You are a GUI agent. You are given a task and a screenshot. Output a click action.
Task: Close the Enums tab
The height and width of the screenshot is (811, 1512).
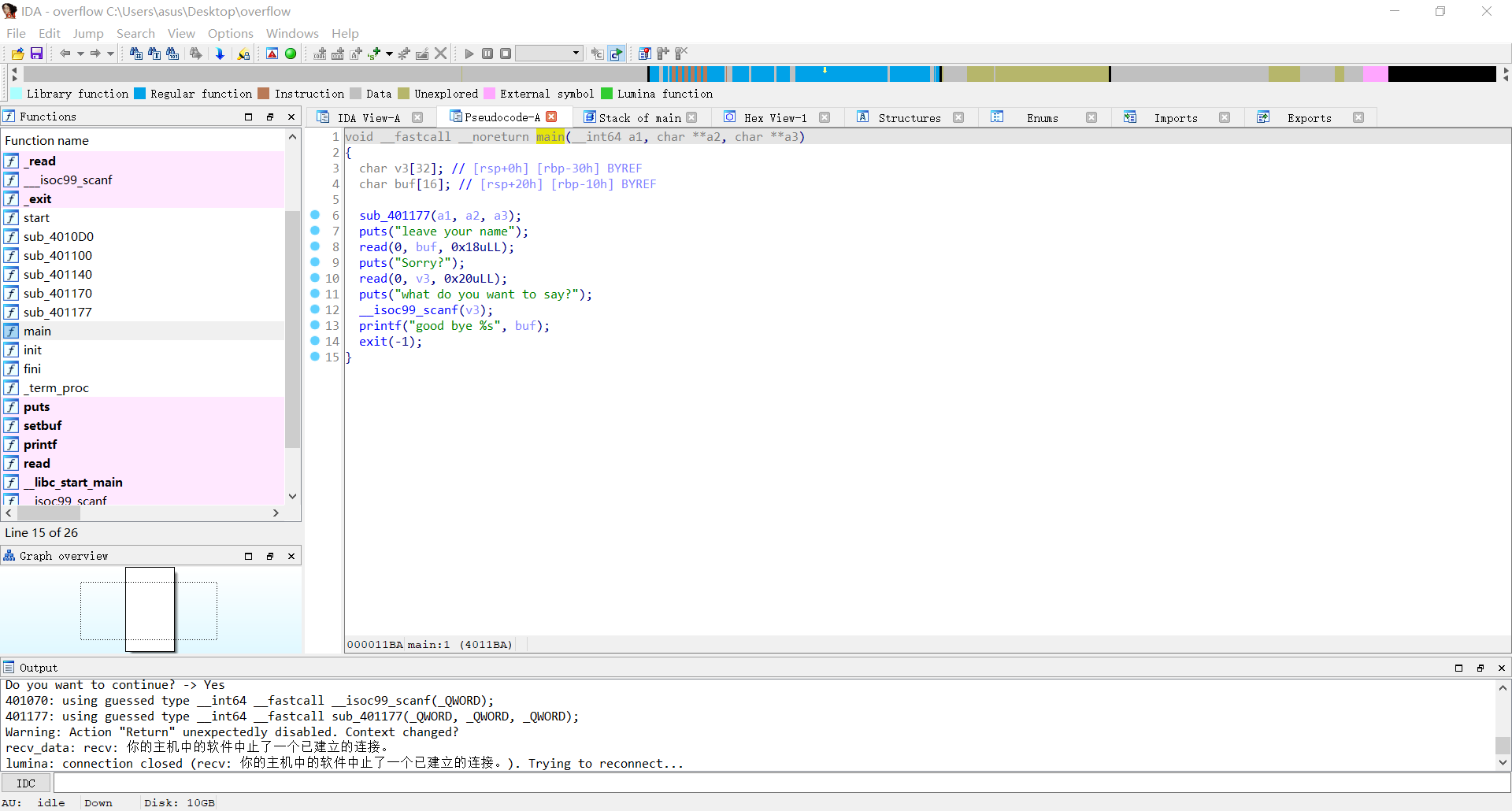click(1091, 117)
